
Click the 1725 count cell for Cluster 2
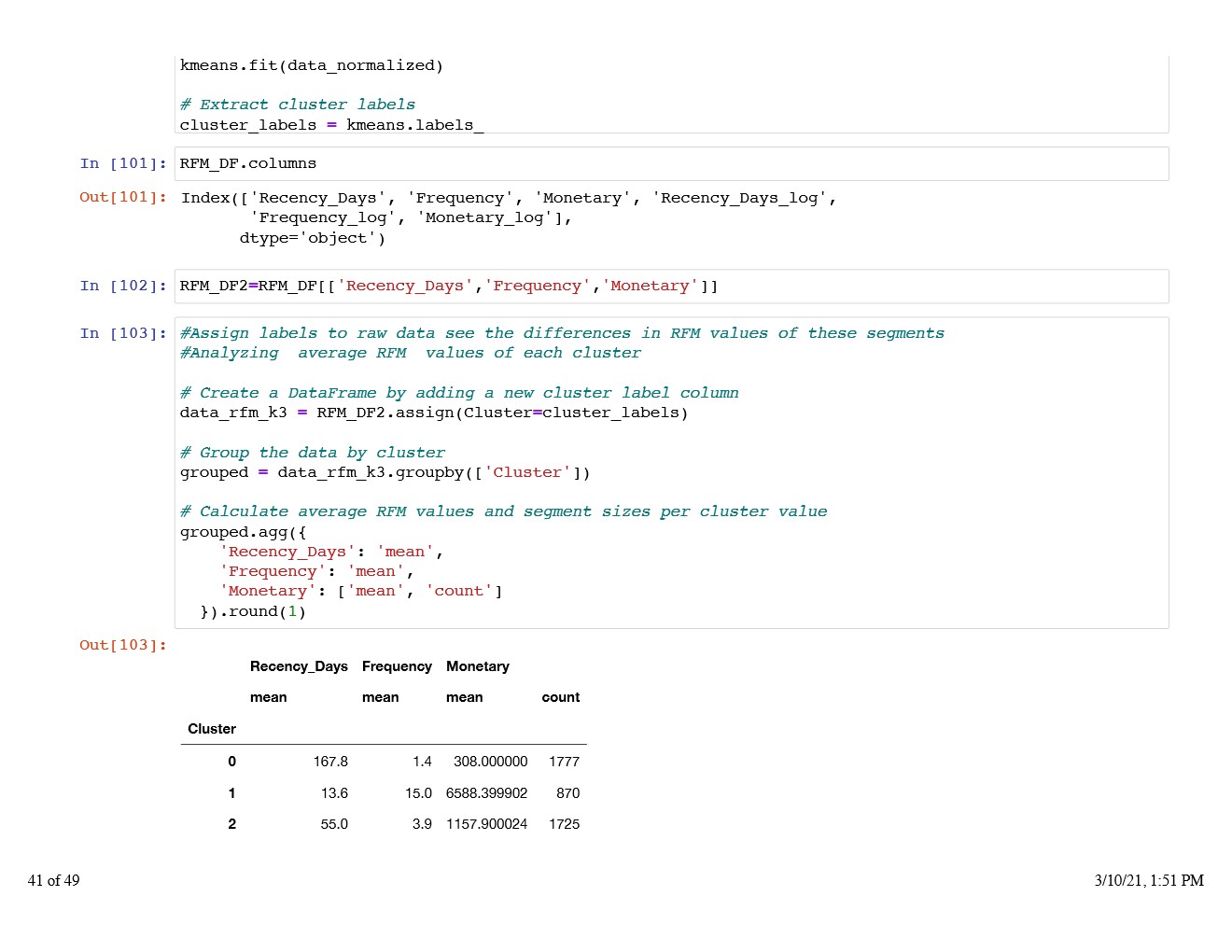click(x=564, y=824)
